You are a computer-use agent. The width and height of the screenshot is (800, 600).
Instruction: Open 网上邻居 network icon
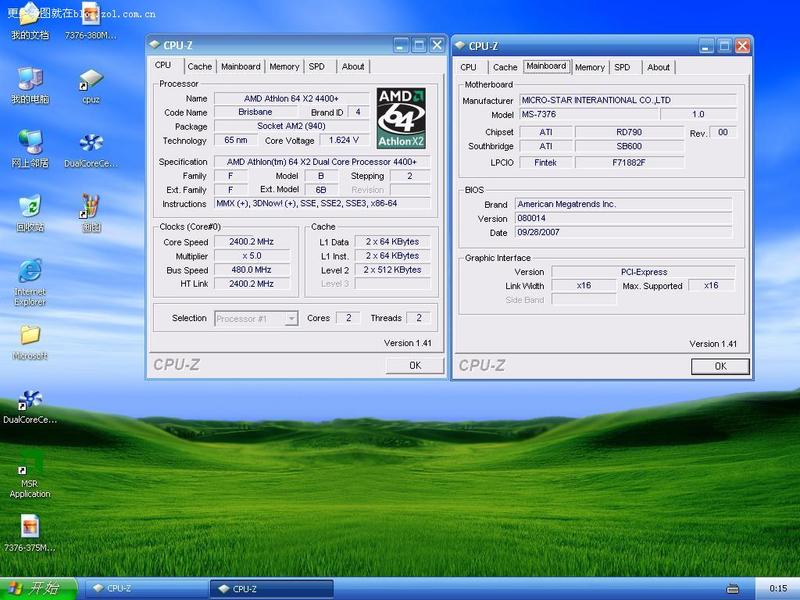(30, 142)
